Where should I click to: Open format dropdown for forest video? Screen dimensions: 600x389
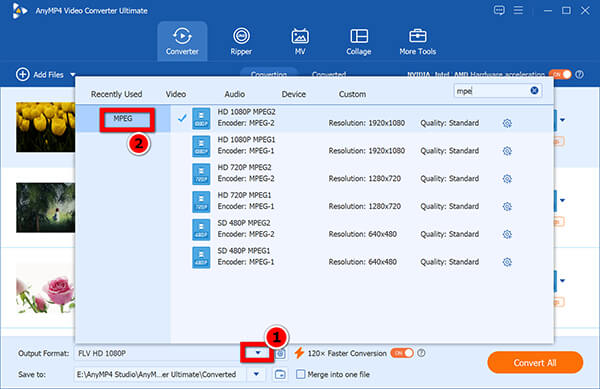[x=562, y=200]
